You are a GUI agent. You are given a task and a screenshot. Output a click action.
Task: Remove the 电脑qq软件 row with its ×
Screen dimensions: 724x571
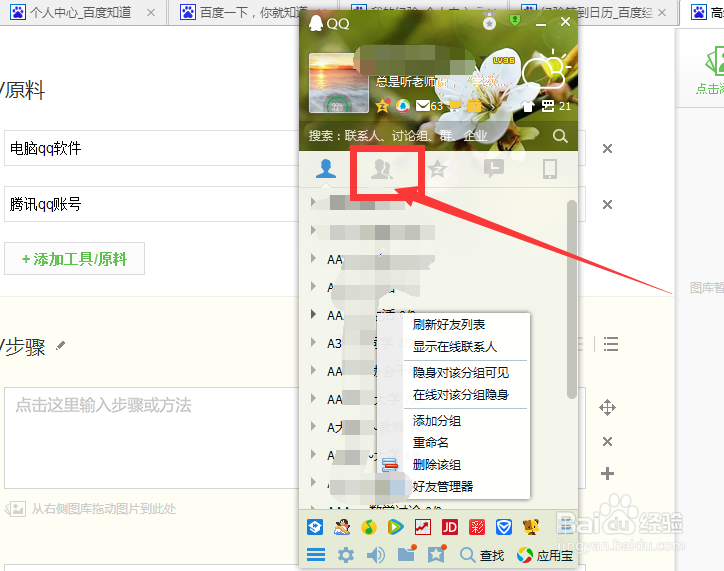pyautogui.click(x=607, y=149)
